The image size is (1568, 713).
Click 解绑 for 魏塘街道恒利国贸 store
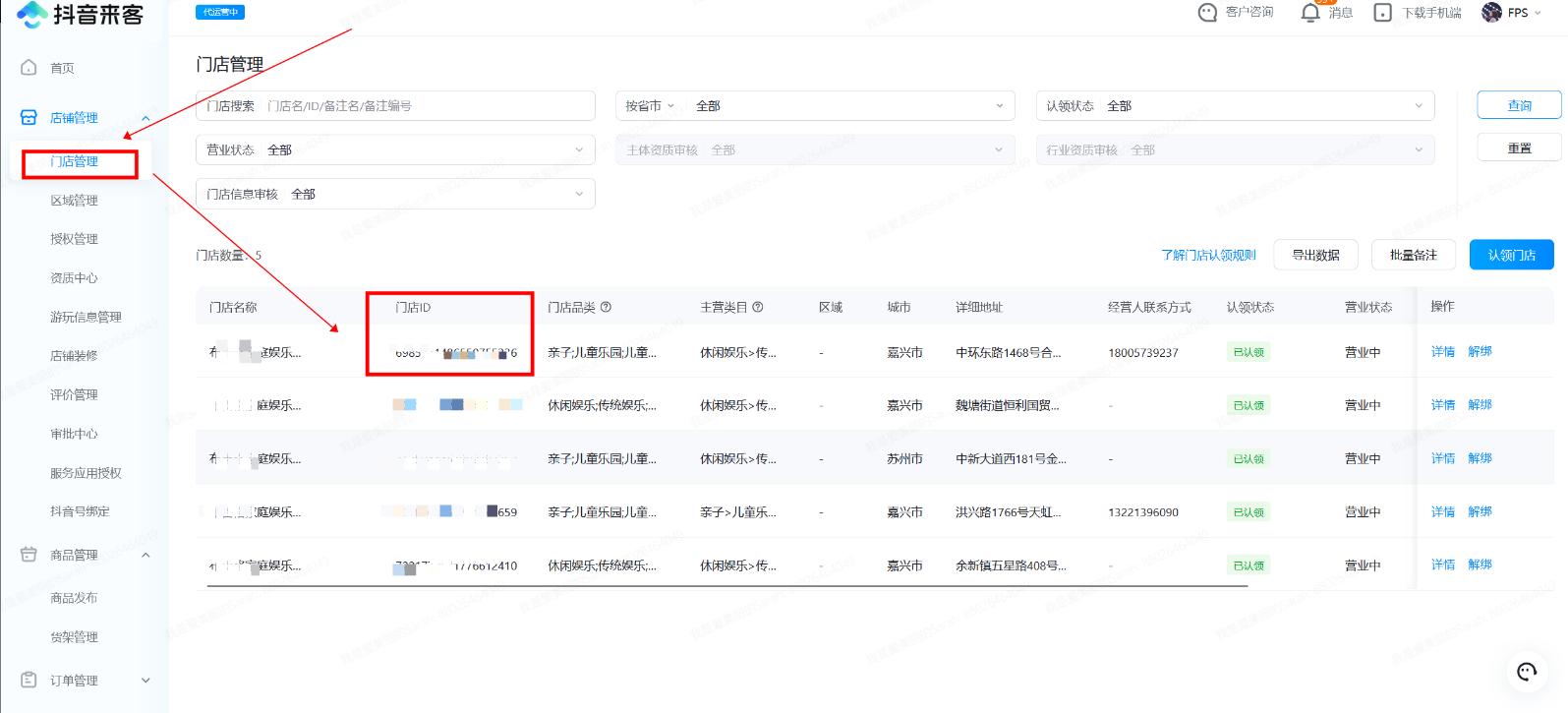coord(1480,404)
